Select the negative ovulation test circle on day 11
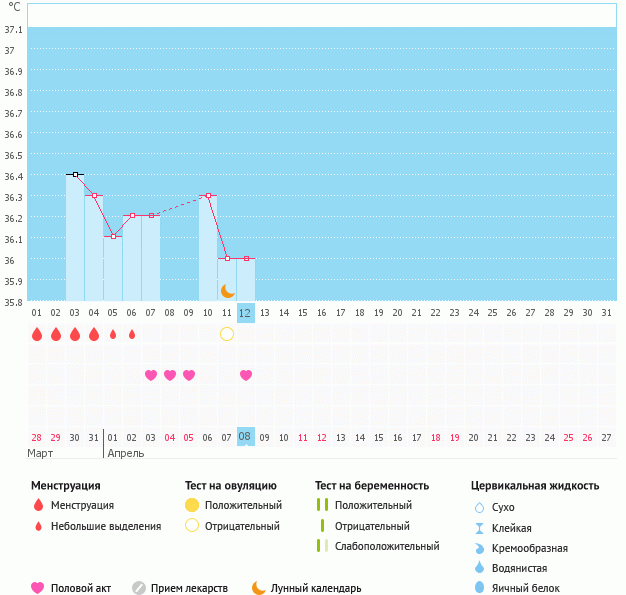 point(227,334)
